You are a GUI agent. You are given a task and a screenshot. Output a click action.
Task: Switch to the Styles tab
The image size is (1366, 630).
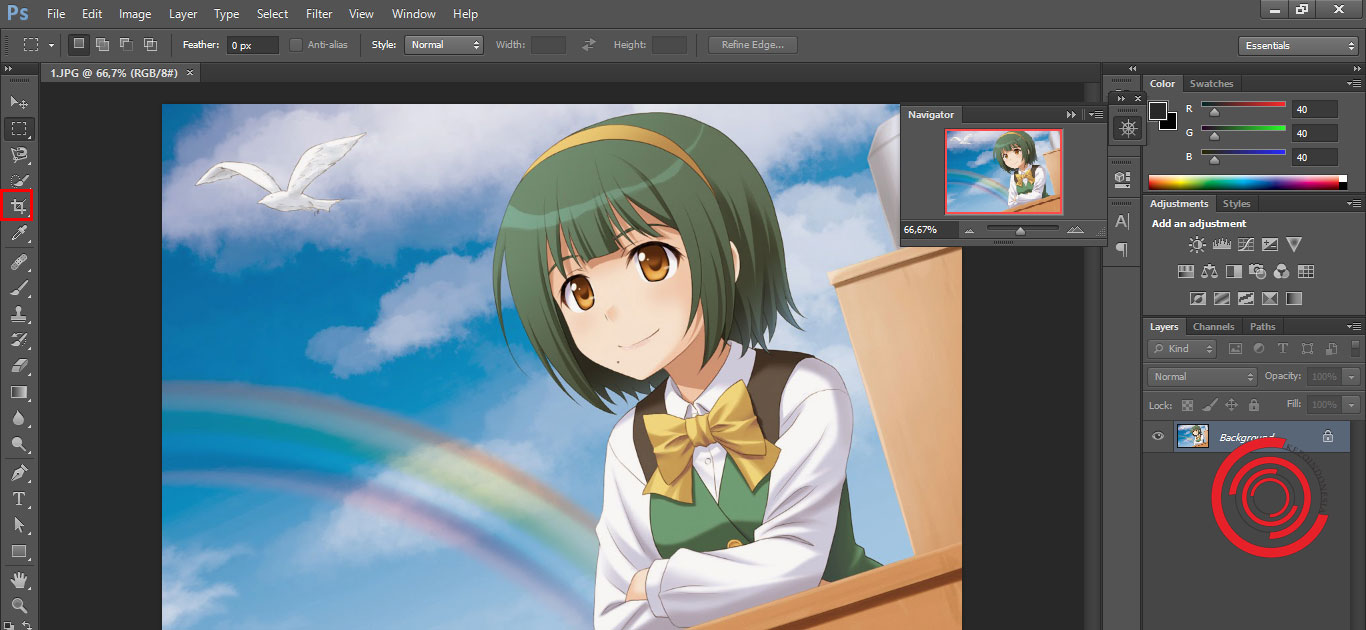click(1236, 204)
